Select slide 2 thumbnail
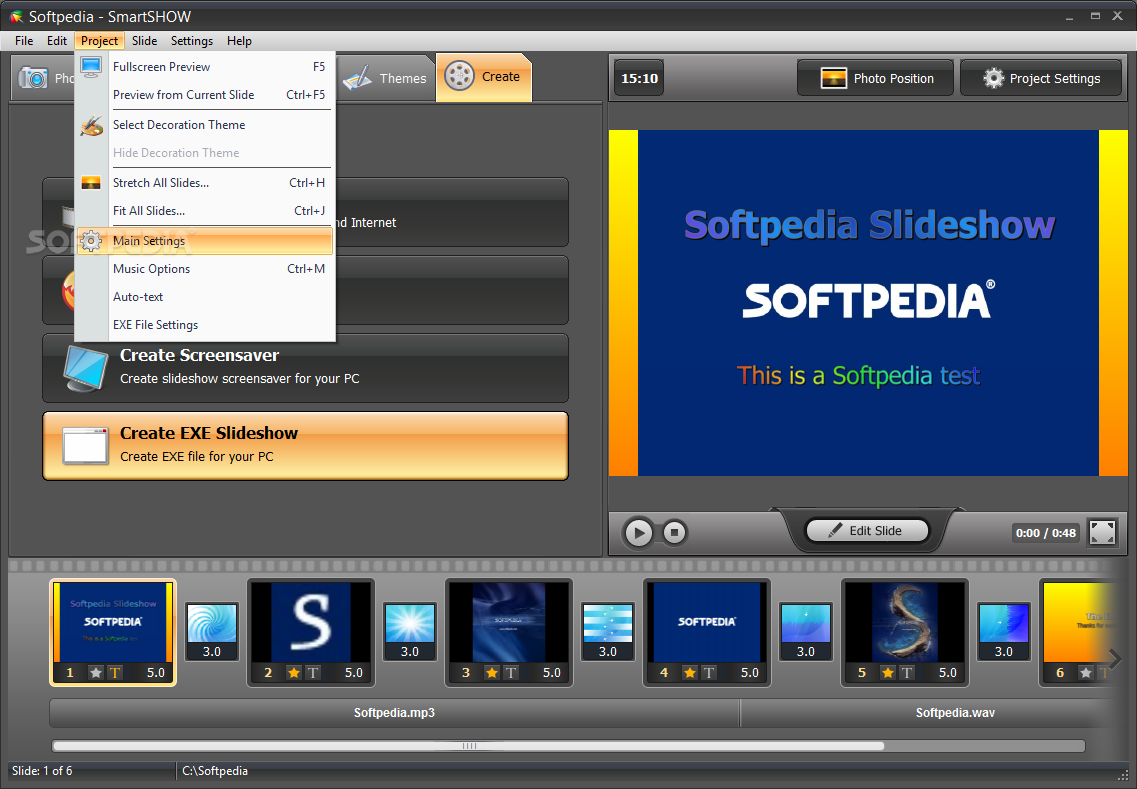The width and height of the screenshot is (1137, 789). click(x=311, y=632)
